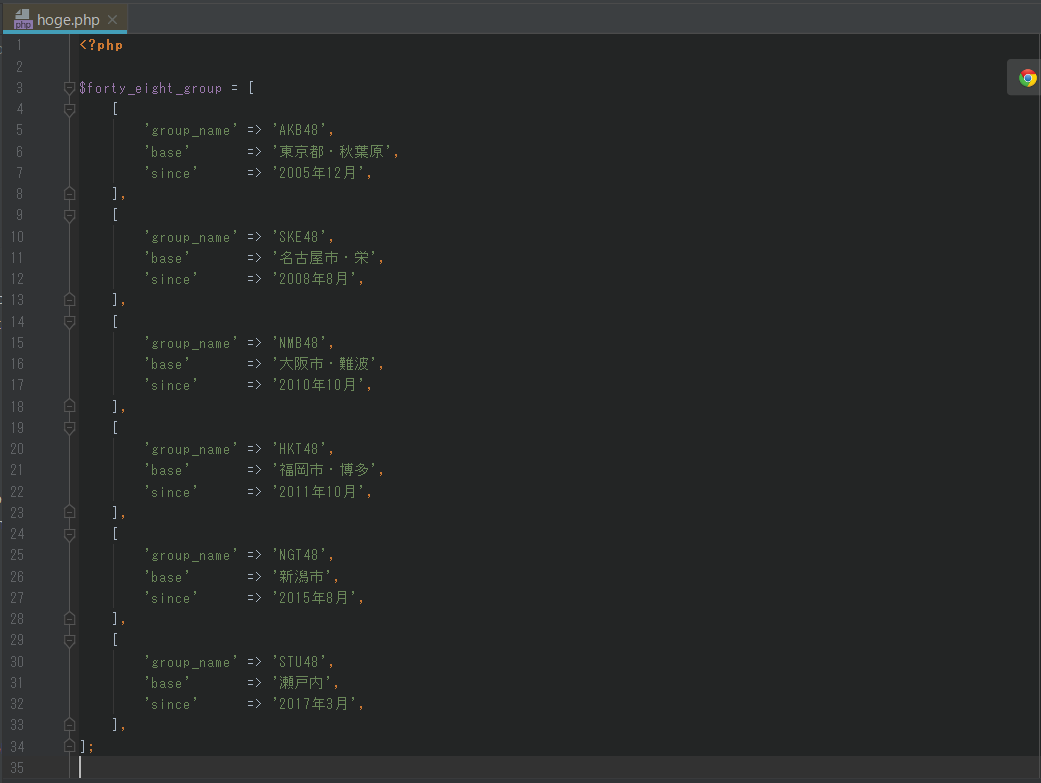Collapse the fold marker on line 29
The image size is (1041, 783).
coord(69,640)
